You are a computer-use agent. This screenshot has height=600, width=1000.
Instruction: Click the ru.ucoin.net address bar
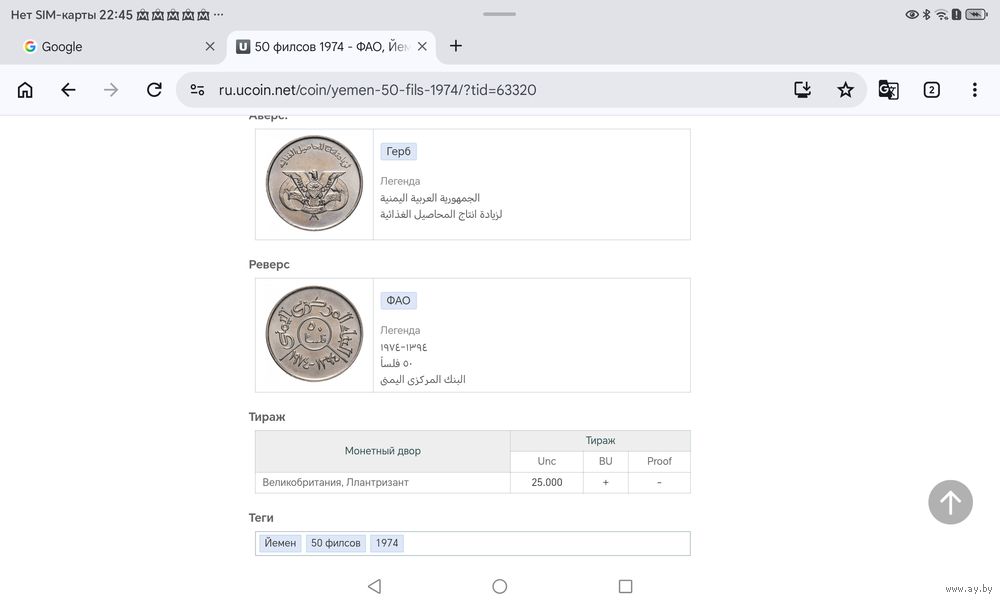pyautogui.click(x=480, y=90)
